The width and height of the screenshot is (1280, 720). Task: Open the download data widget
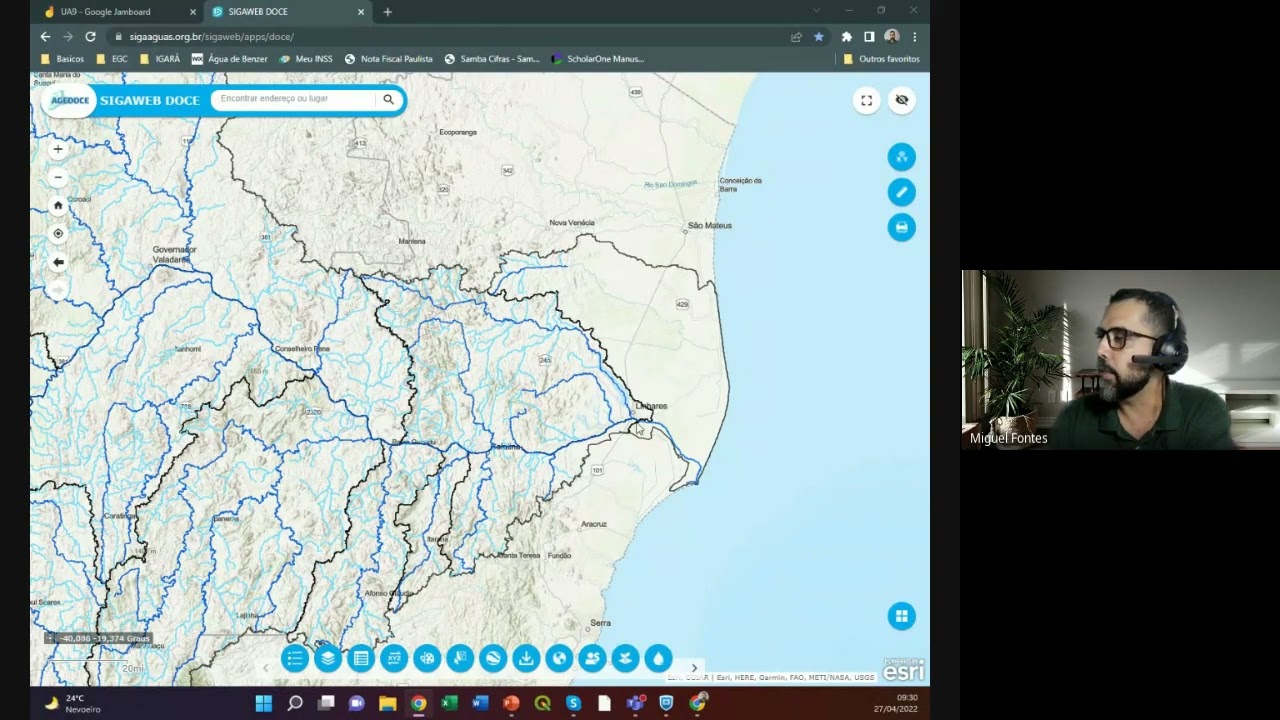click(526, 658)
